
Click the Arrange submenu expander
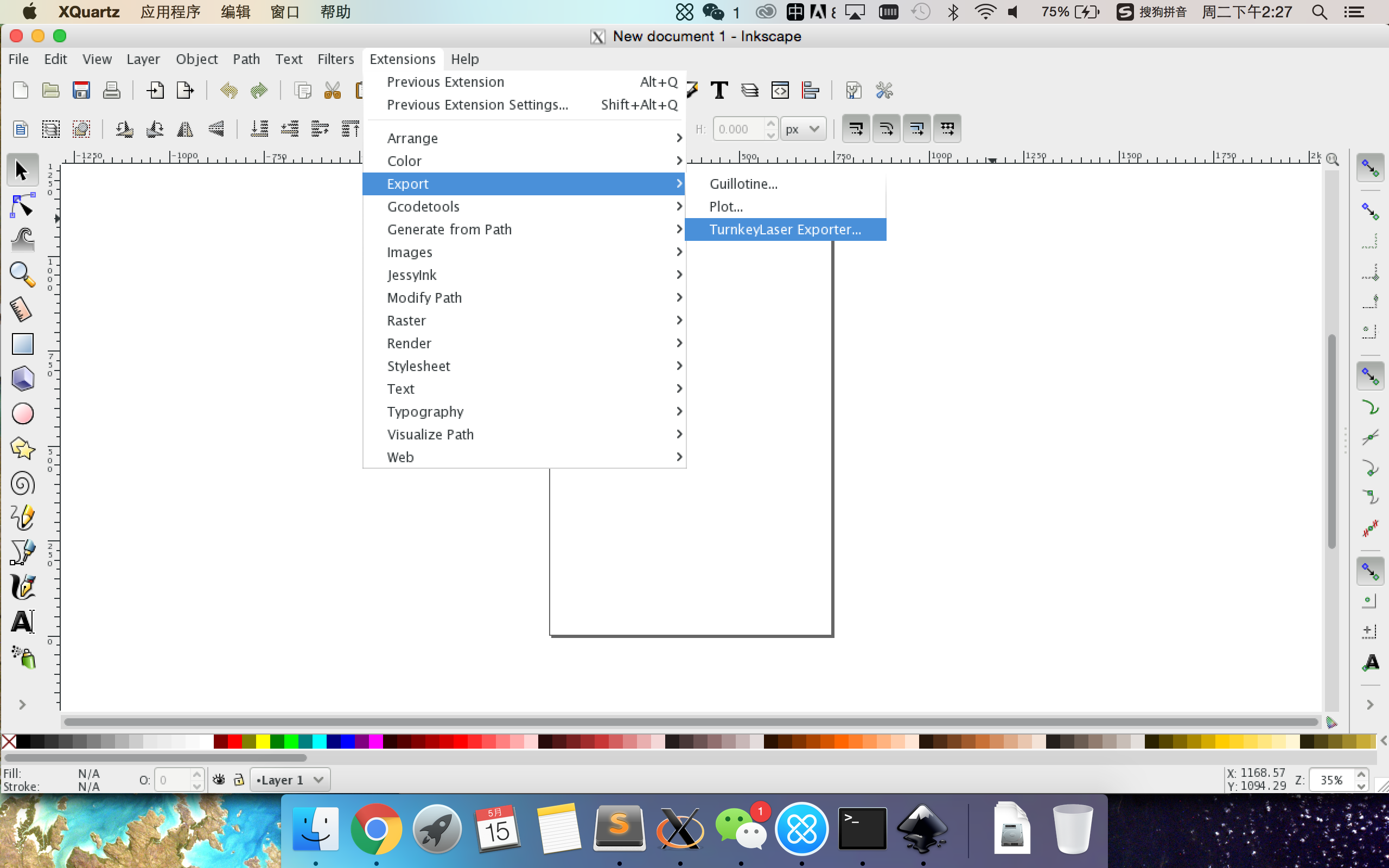pyautogui.click(x=678, y=138)
